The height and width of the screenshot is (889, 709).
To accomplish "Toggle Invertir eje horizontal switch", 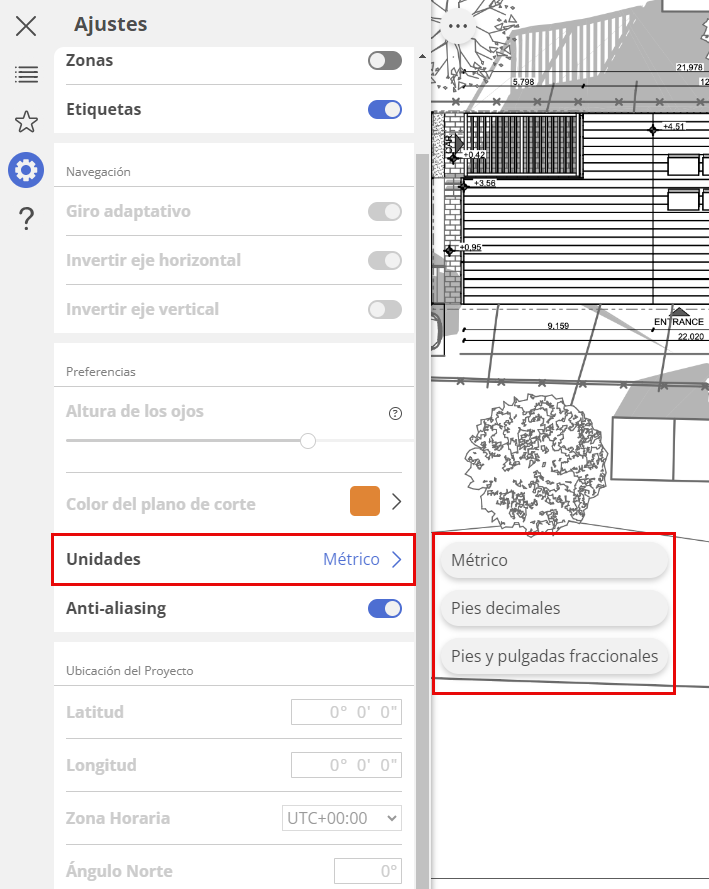I will coord(385,260).
